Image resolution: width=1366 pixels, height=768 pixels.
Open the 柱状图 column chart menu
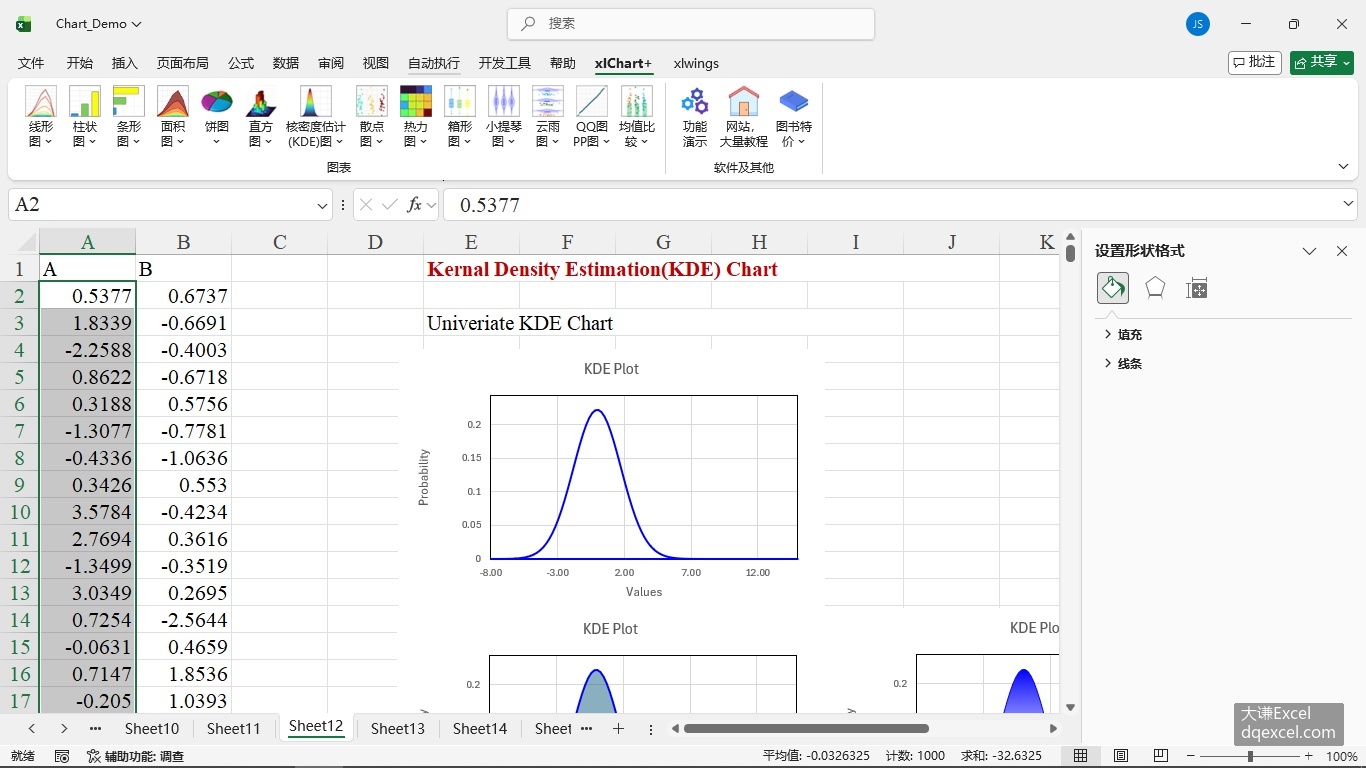click(85, 117)
